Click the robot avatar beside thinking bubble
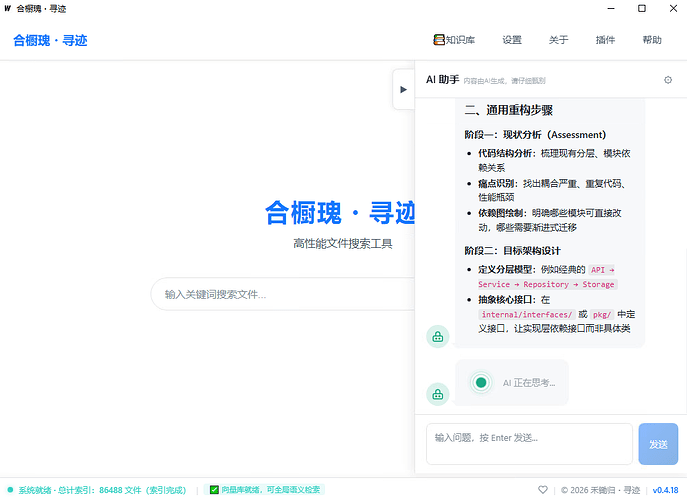The width and height of the screenshot is (687, 500). pyautogui.click(x=438, y=394)
